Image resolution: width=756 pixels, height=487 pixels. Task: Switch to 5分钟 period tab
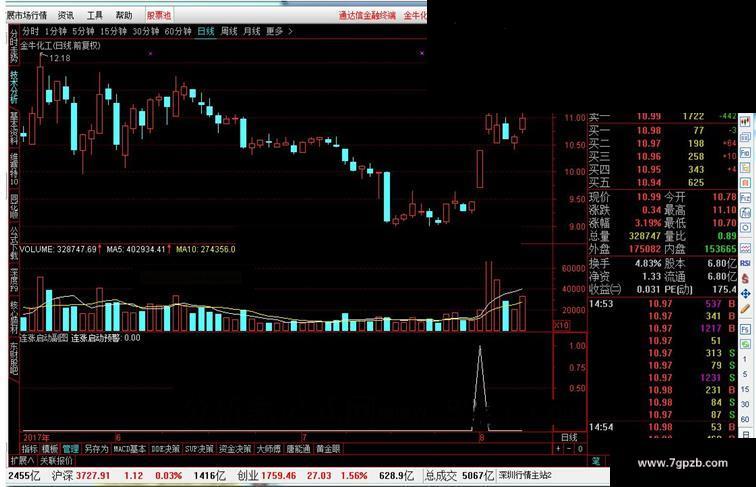83,31
